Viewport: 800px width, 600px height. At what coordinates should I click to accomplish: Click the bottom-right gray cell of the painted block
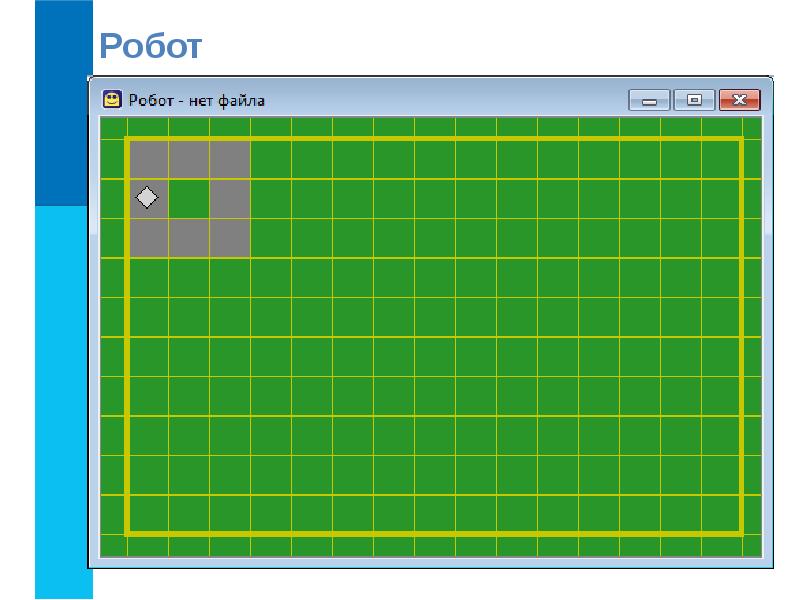coord(229,238)
